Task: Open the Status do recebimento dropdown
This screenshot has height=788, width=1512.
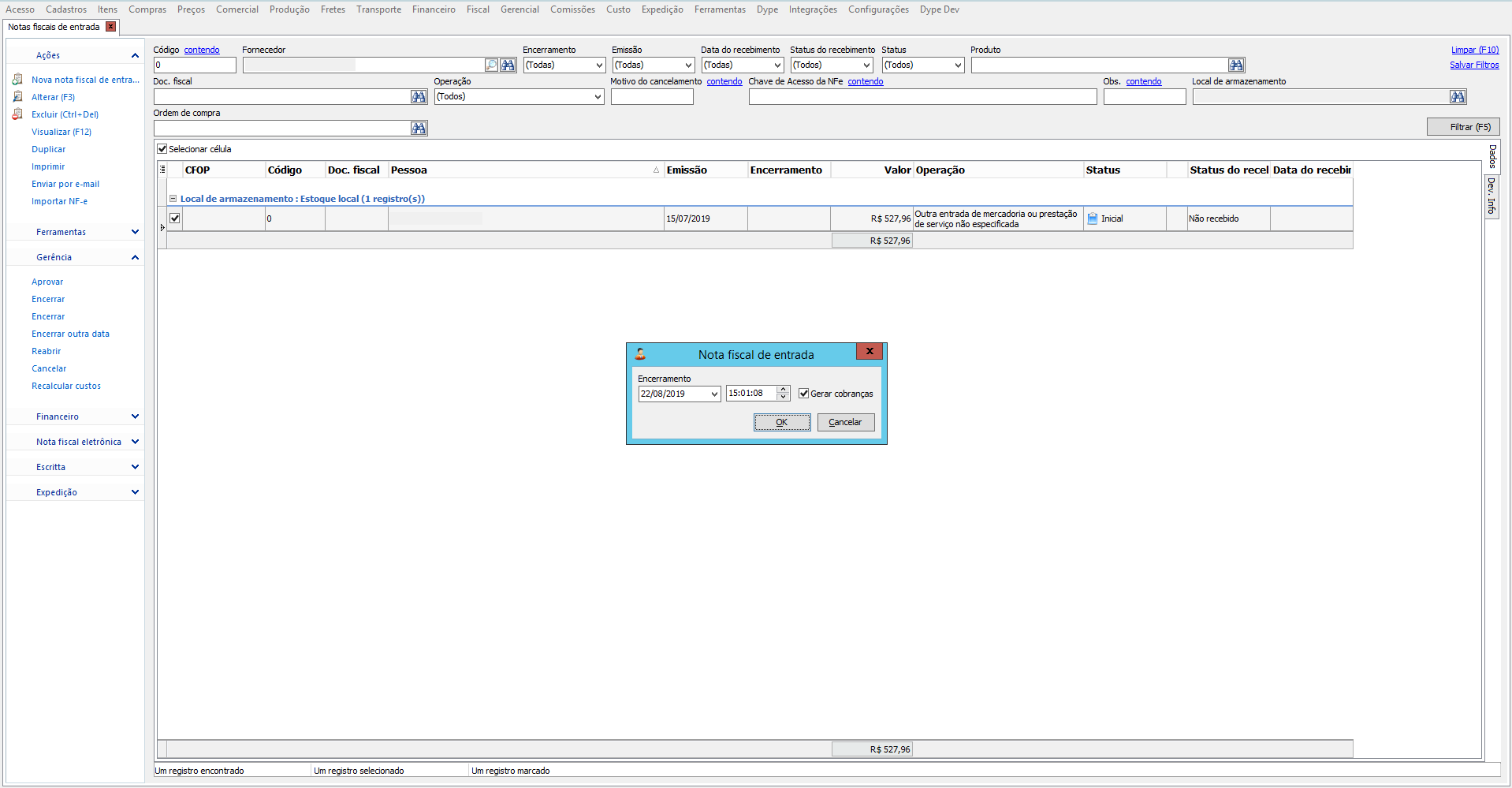Action: point(866,65)
